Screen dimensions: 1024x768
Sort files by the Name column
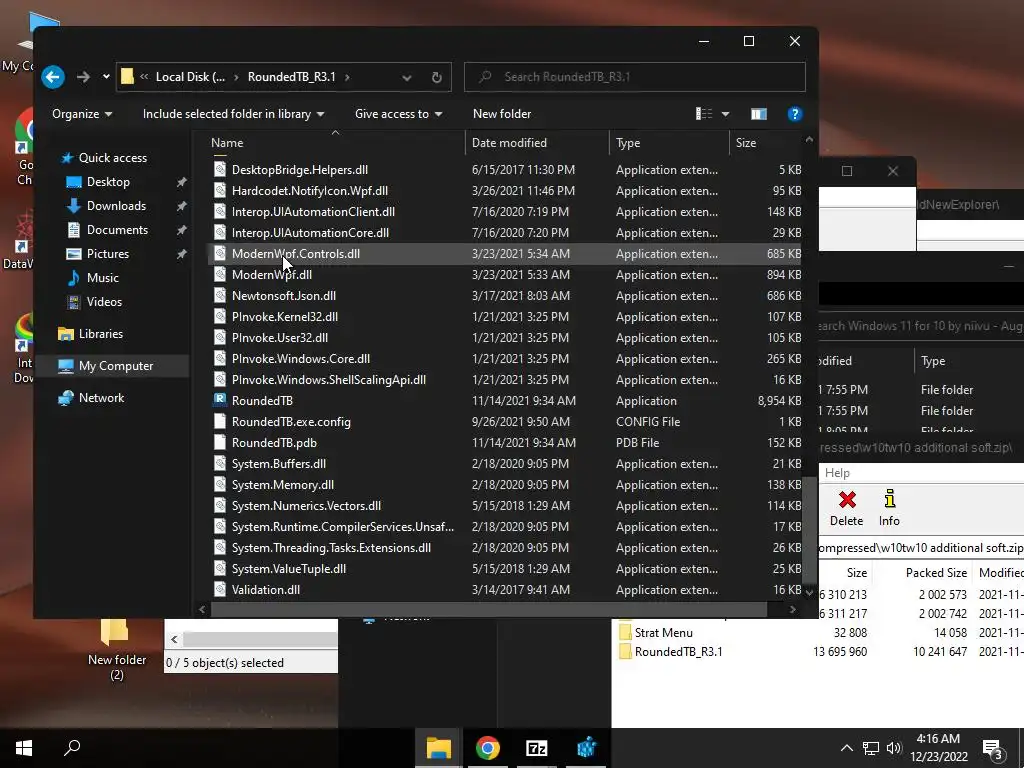[x=335, y=142]
